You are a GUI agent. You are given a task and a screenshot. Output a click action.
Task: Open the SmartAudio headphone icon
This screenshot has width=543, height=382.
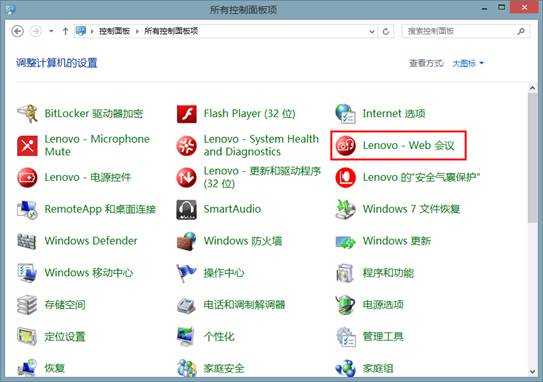(187, 210)
